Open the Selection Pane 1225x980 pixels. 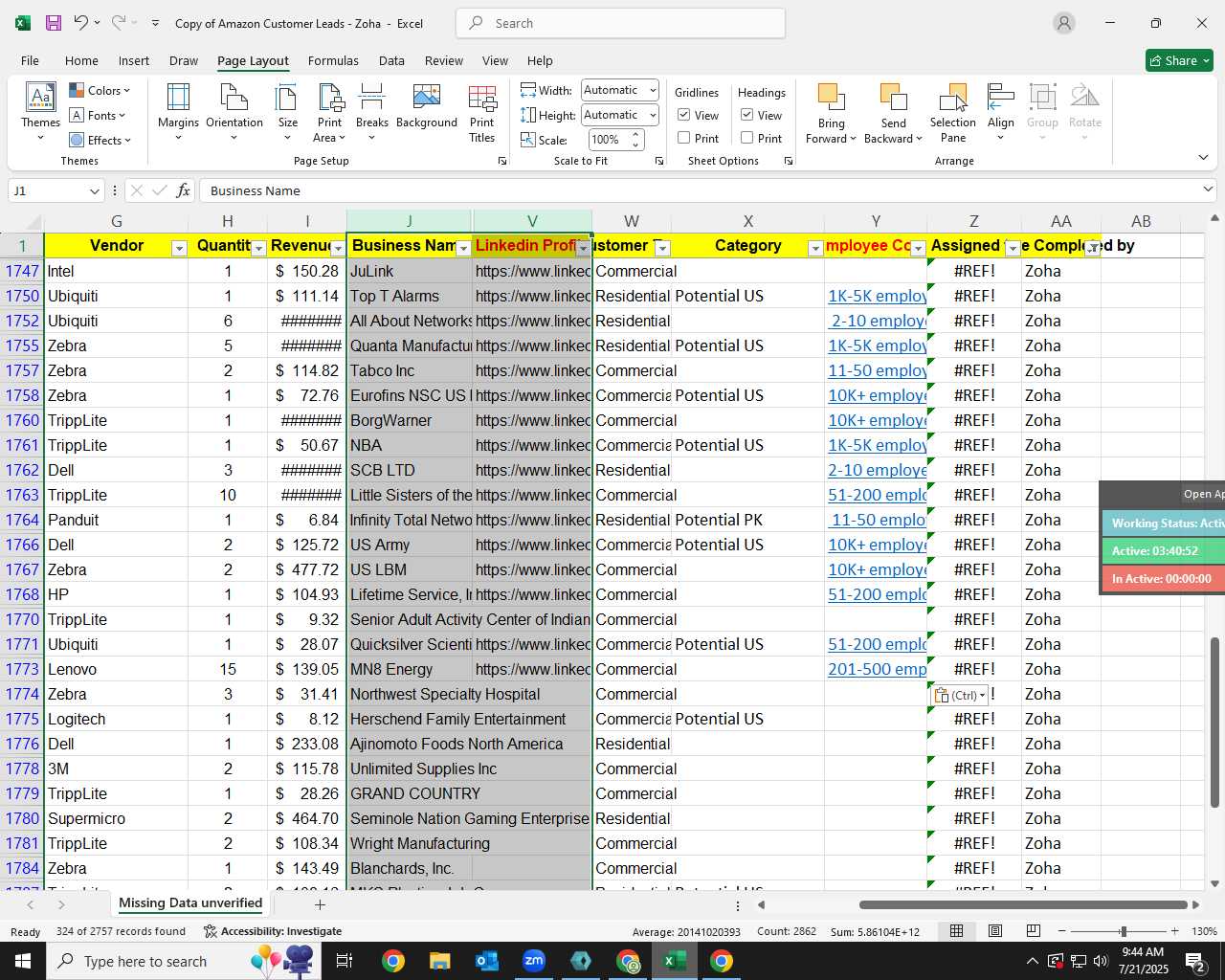(953, 112)
